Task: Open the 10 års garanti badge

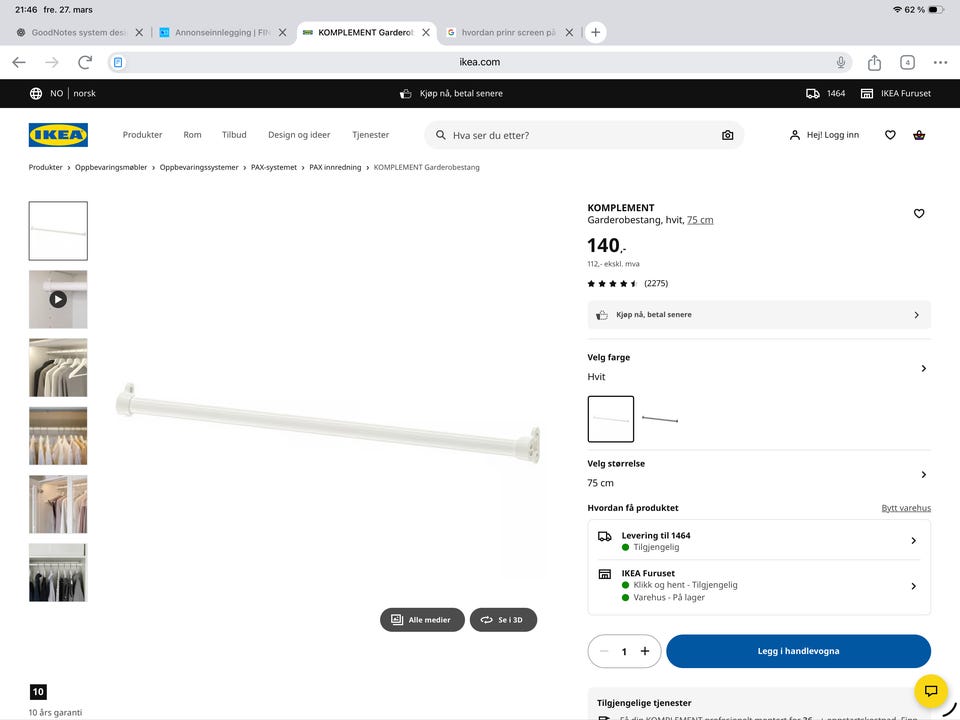Action: coord(39,692)
